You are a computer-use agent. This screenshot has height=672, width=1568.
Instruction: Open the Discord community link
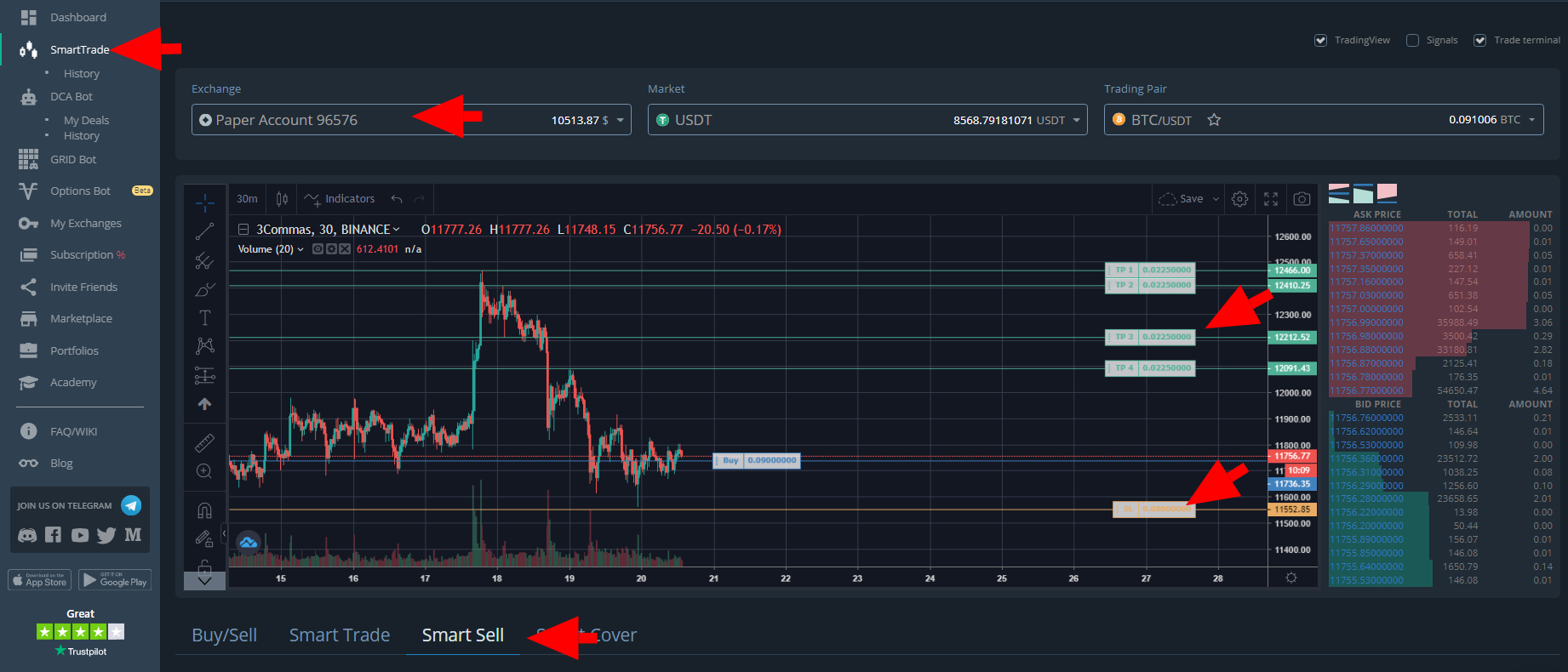pos(28,535)
